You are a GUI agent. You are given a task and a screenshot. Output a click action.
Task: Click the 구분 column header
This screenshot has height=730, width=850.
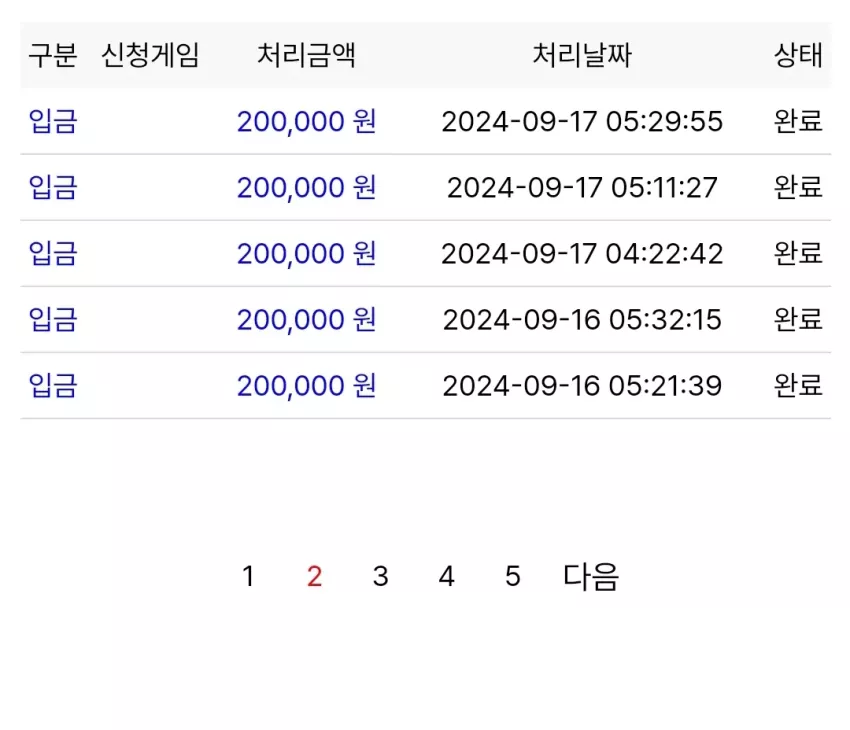tap(53, 55)
